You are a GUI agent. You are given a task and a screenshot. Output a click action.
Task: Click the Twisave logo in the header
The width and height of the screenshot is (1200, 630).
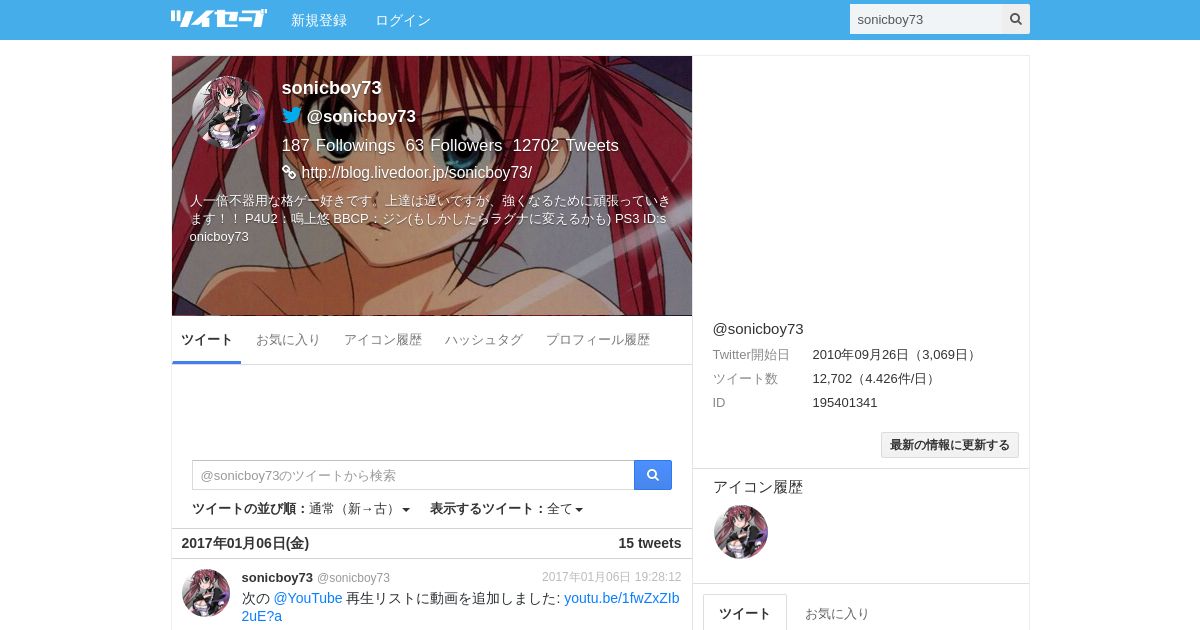click(x=218, y=19)
